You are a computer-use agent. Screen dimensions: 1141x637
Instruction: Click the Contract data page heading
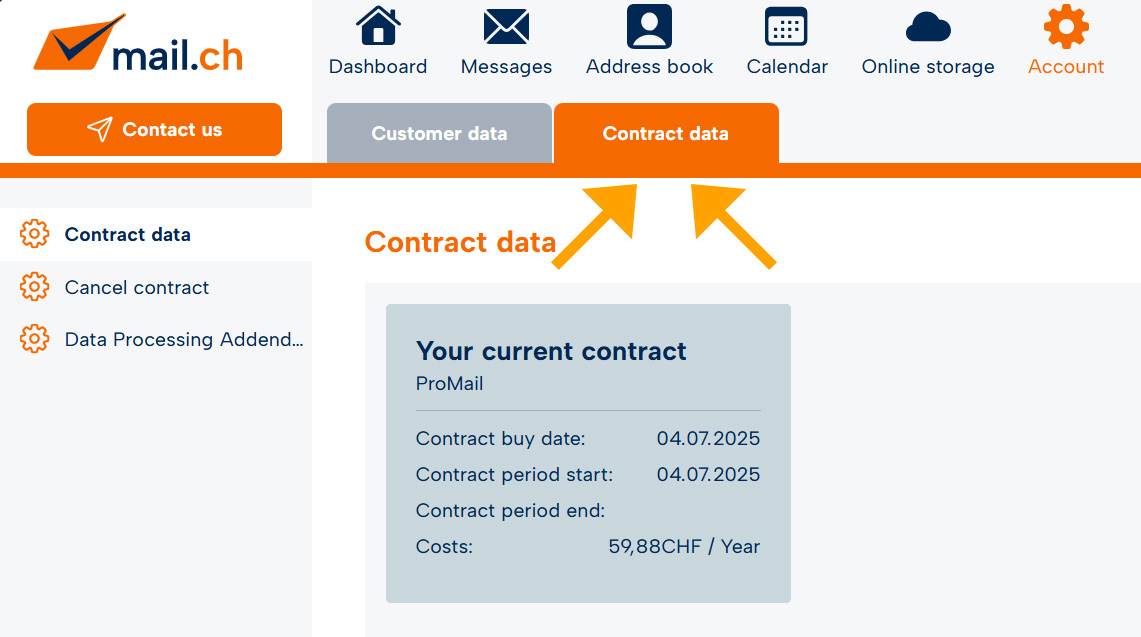tap(460, 242)
